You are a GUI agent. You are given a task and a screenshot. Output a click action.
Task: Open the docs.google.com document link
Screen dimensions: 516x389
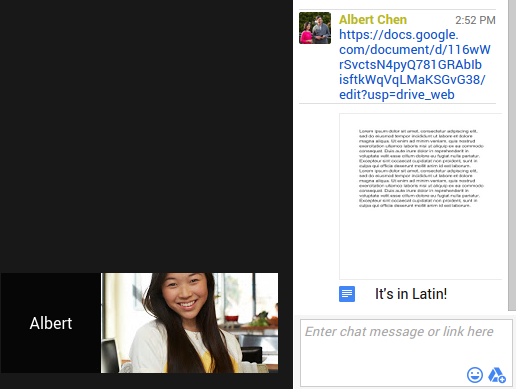[x=415, y=65]
